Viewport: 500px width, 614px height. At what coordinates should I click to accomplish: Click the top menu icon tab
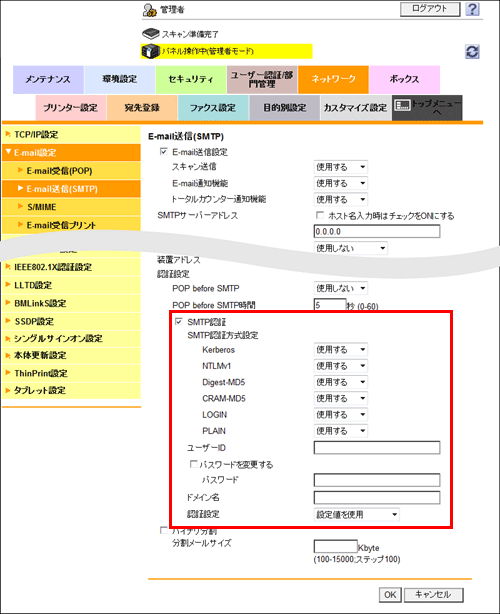427,108
